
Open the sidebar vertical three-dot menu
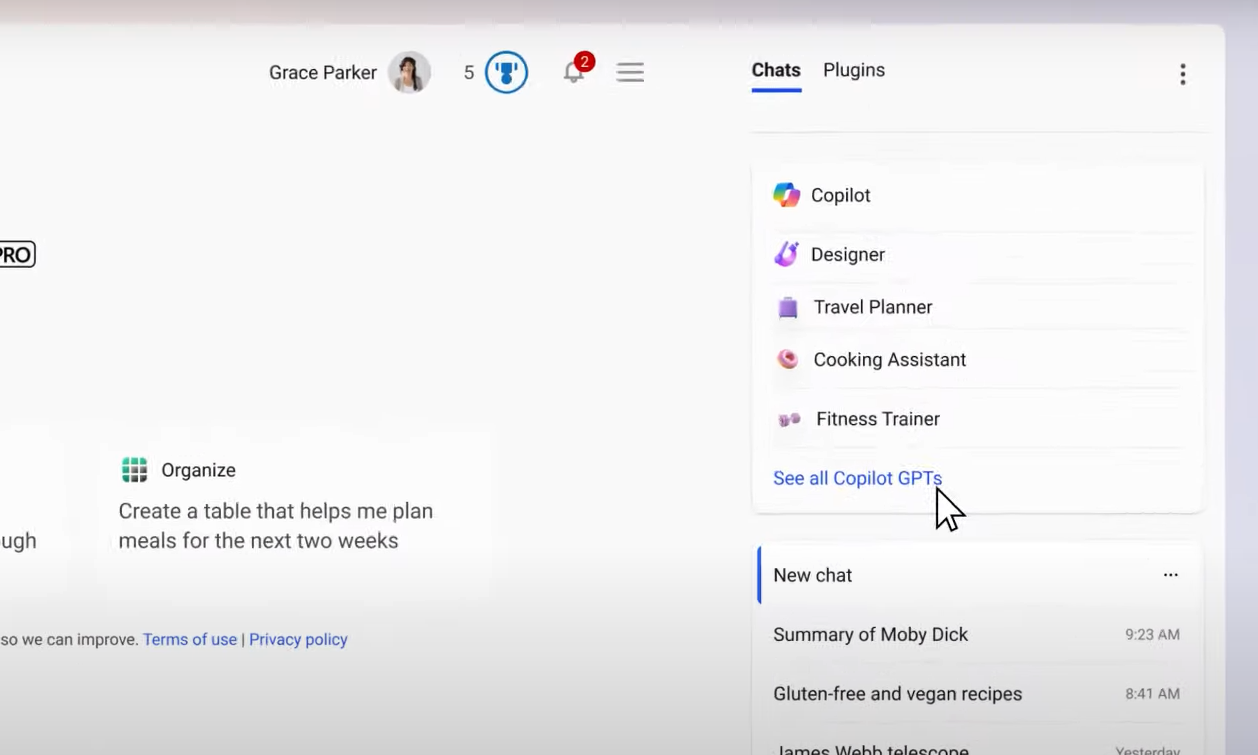click(x=1182, y=75)
